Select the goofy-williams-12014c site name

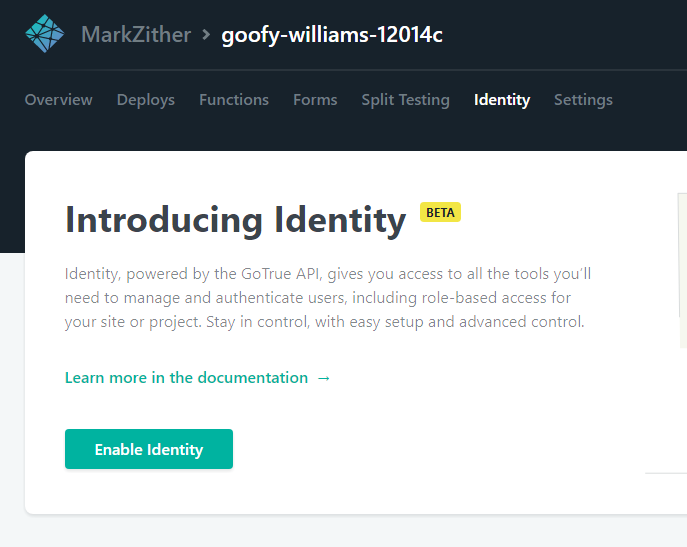tap(332, 36)
